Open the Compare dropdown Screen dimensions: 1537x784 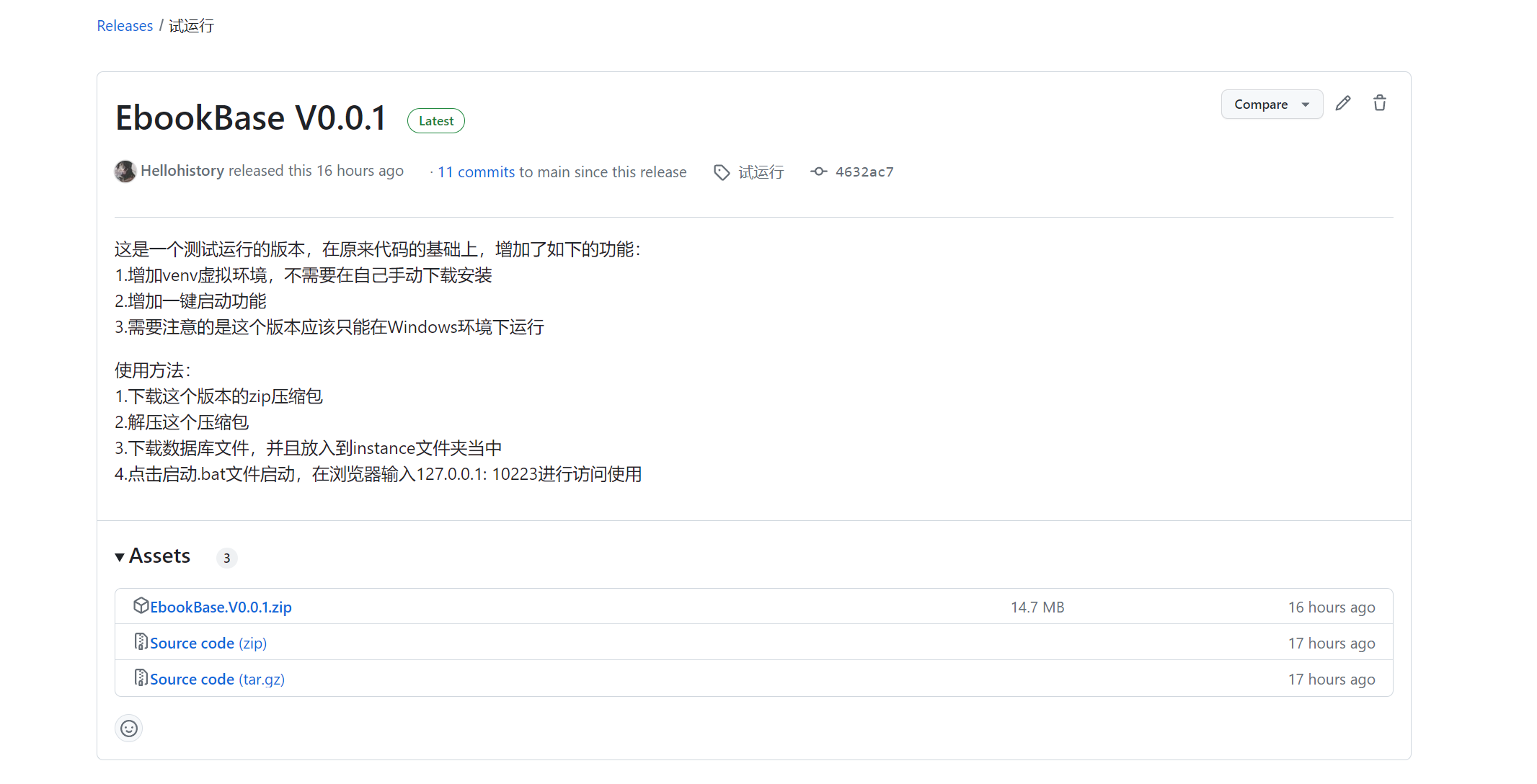point(1272,104)
